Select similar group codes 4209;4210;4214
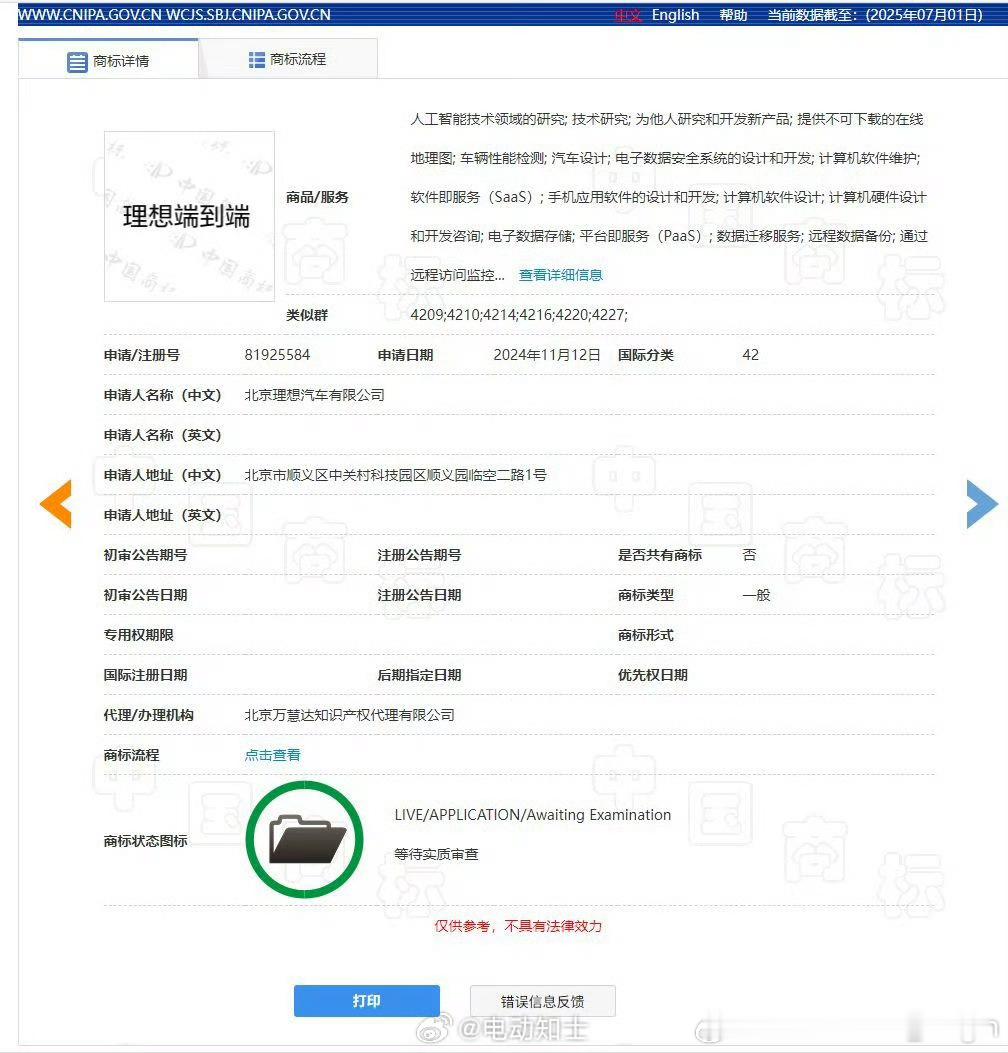This screenshot has height=1053, width=1008. tap(465, 314)
